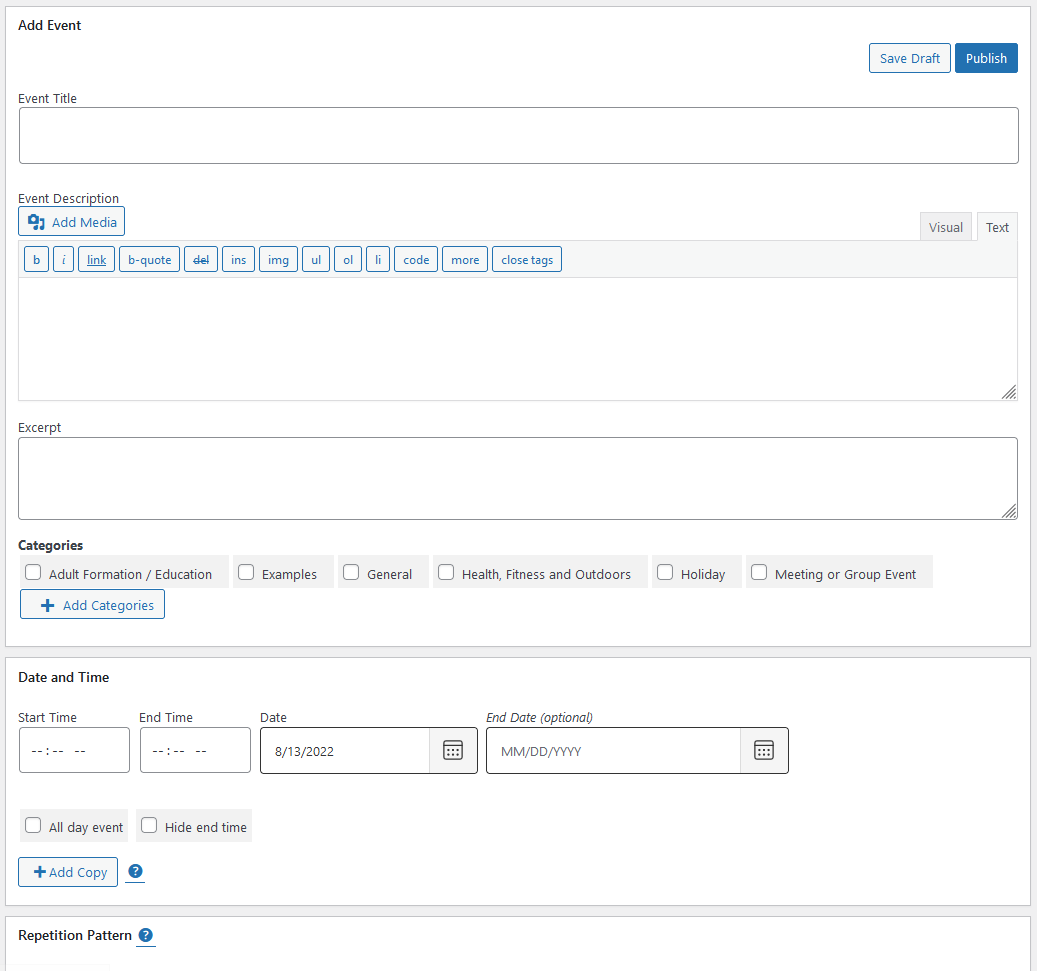Check Health, Fitness and Outdoors category
Viewport: 1037px width, 971px height.
pyautogui.click(x=446, y=572)
